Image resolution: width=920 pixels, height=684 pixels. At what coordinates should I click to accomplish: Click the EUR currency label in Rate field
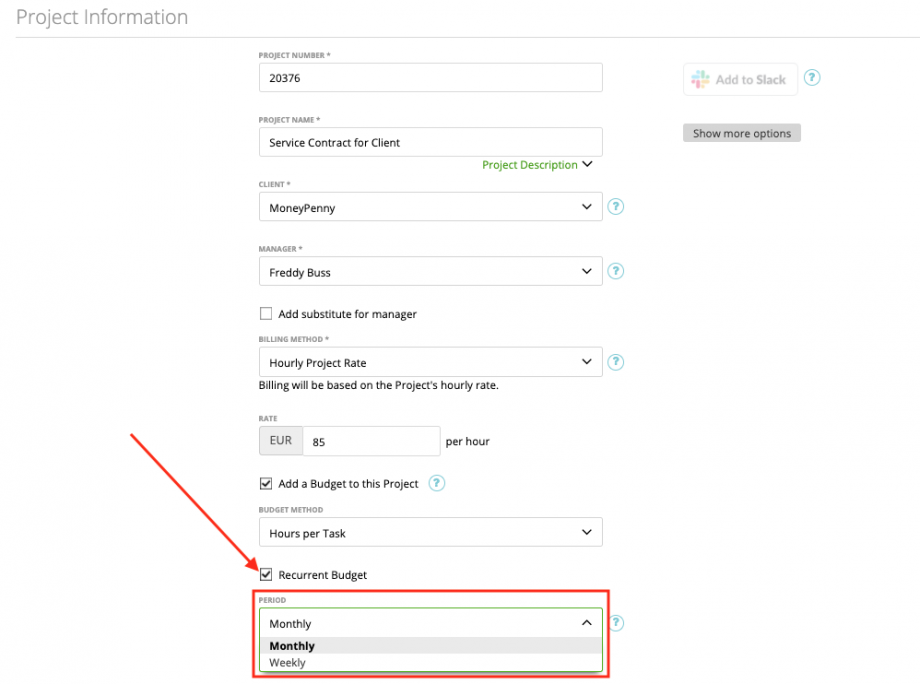(280, 440)
